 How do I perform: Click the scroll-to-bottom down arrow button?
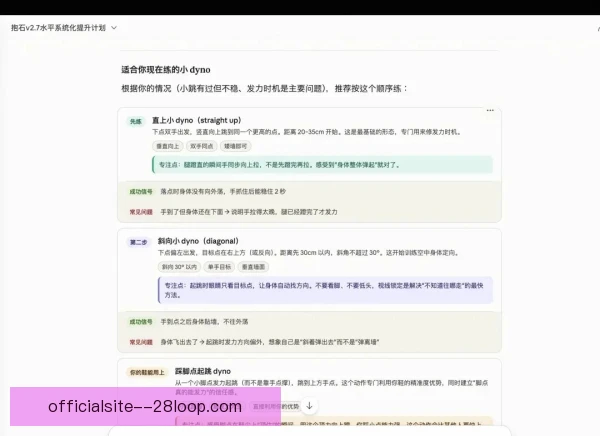pos(309,406)
